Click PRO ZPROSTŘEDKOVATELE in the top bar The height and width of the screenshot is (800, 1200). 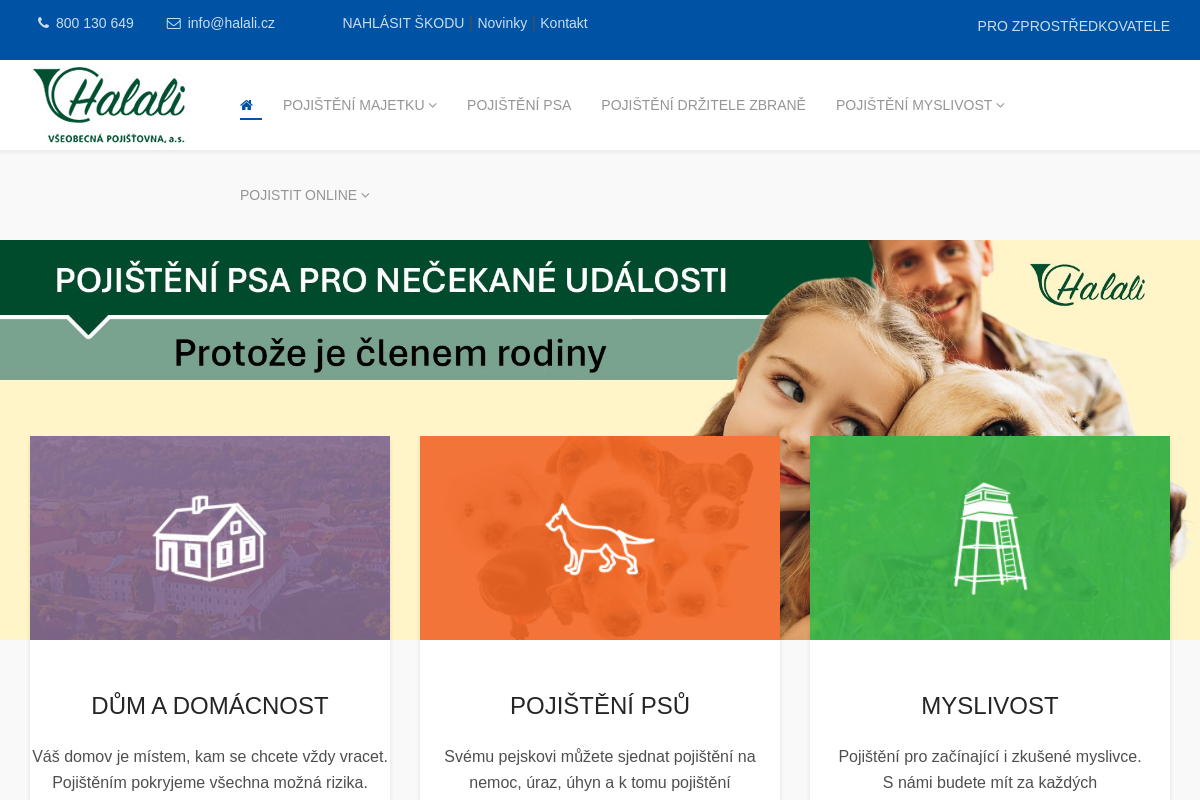click(1073, 26)
